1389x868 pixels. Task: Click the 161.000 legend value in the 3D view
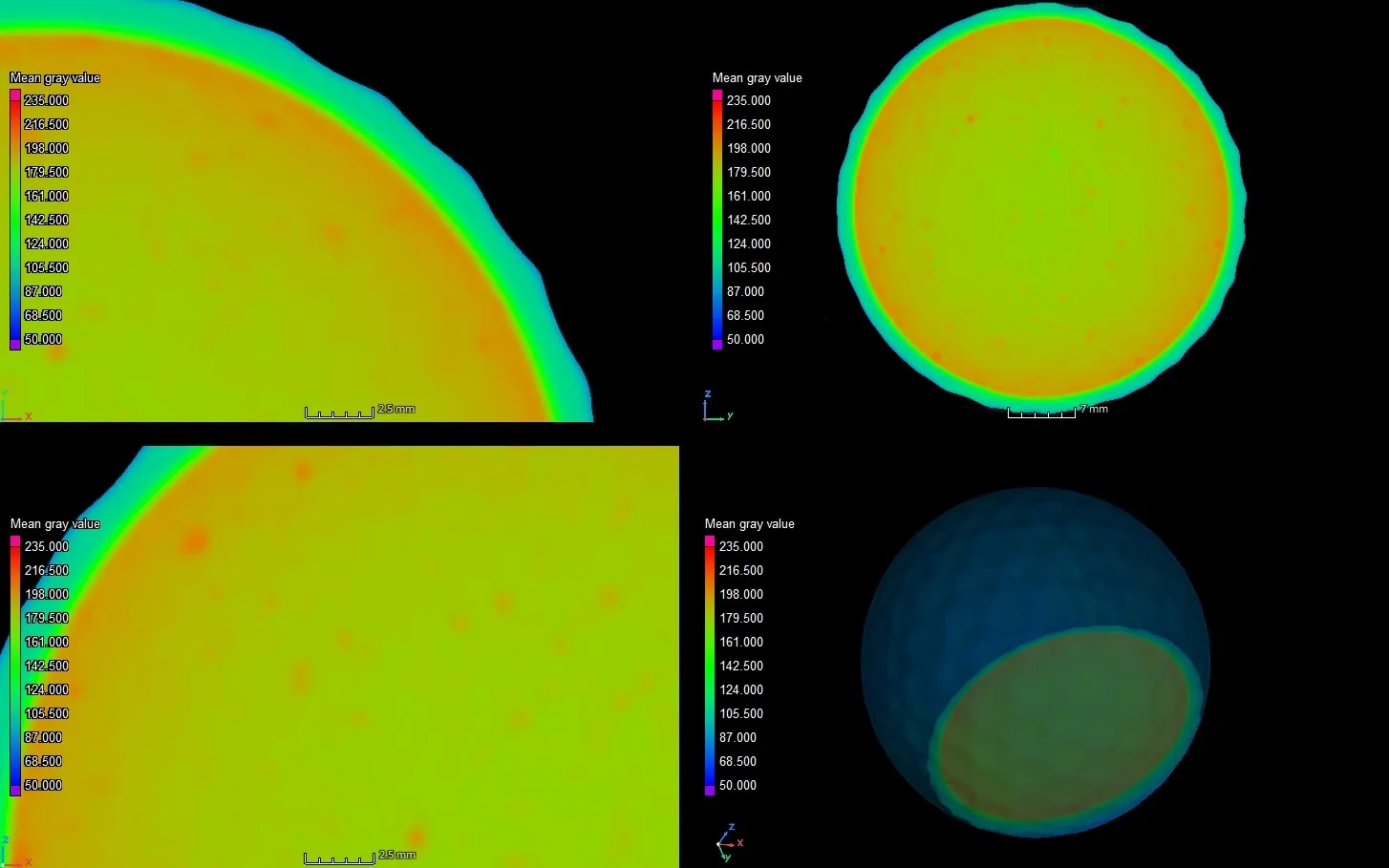tap(741, 642)
